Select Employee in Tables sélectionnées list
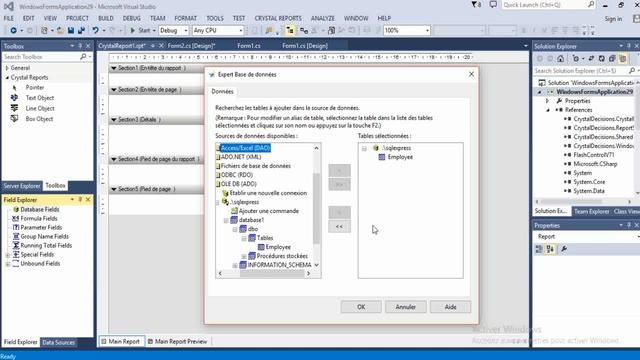The width and height of the screenshot is (640, 360). tap(400, 157)
